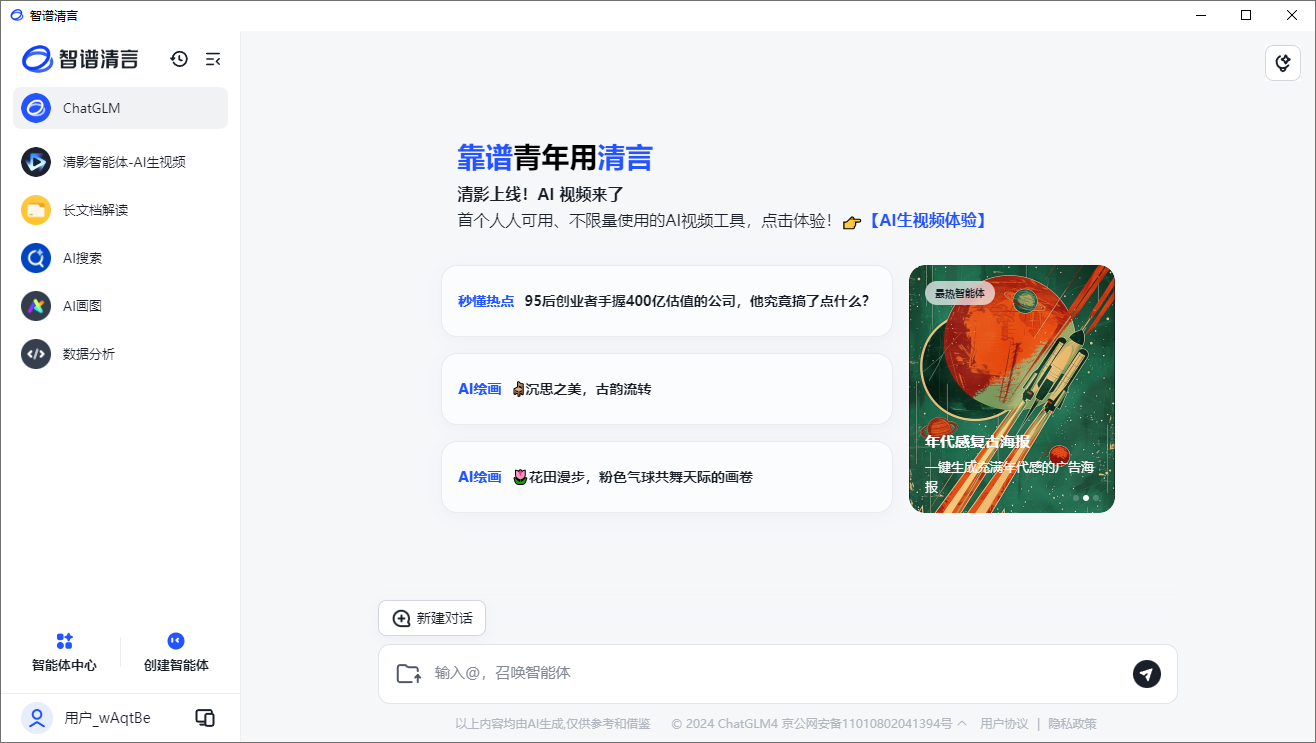Image resolution: width=1316 pixels, height=743 pixels.
Task: Open the 数据分析 data analysis tool
Action: 120,353
